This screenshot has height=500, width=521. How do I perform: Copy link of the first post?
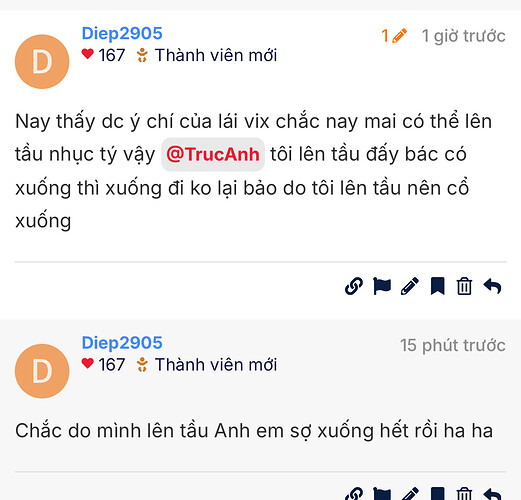point(354,286)
